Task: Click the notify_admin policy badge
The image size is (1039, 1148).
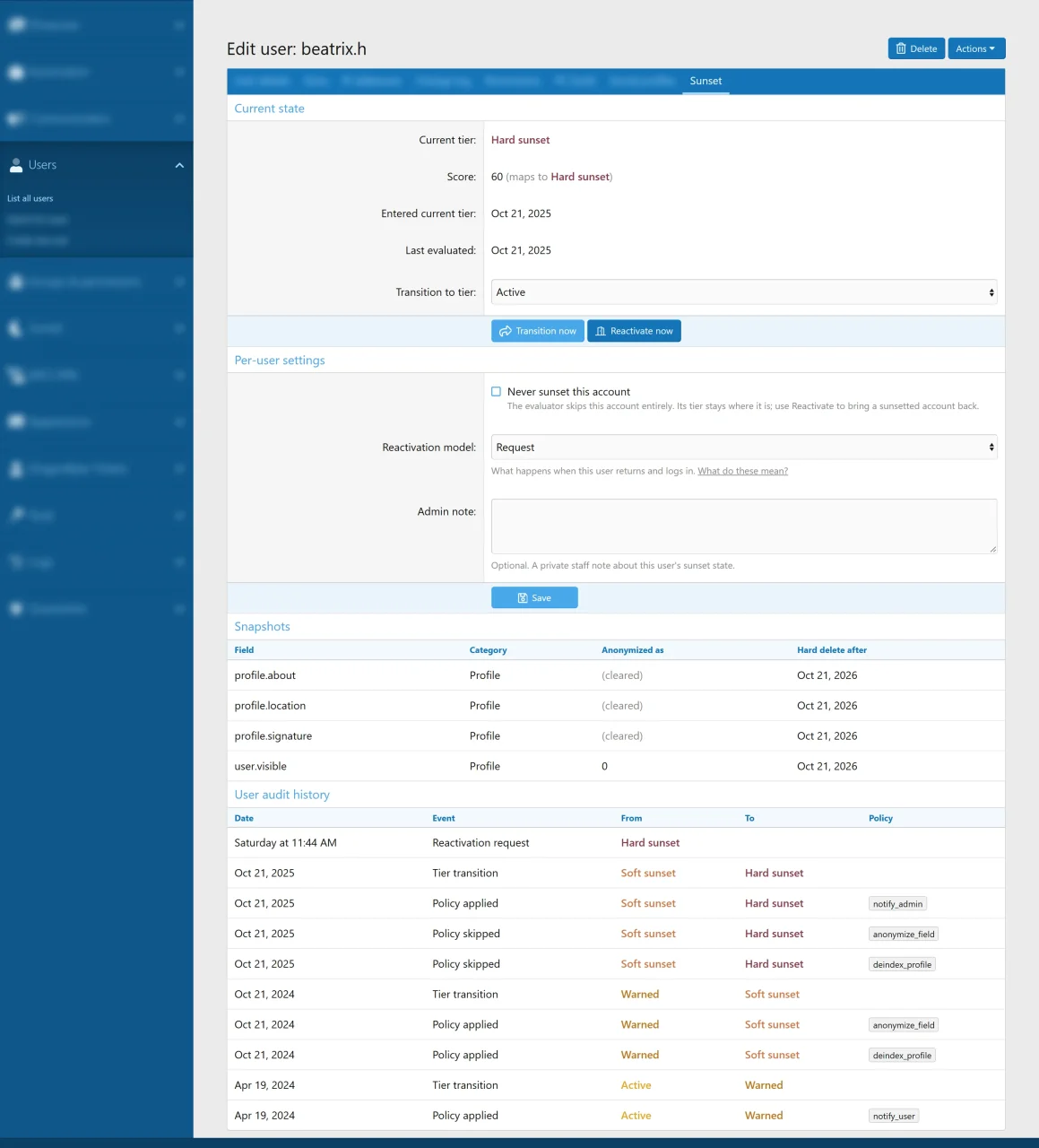Action: [x=897, y=904]
